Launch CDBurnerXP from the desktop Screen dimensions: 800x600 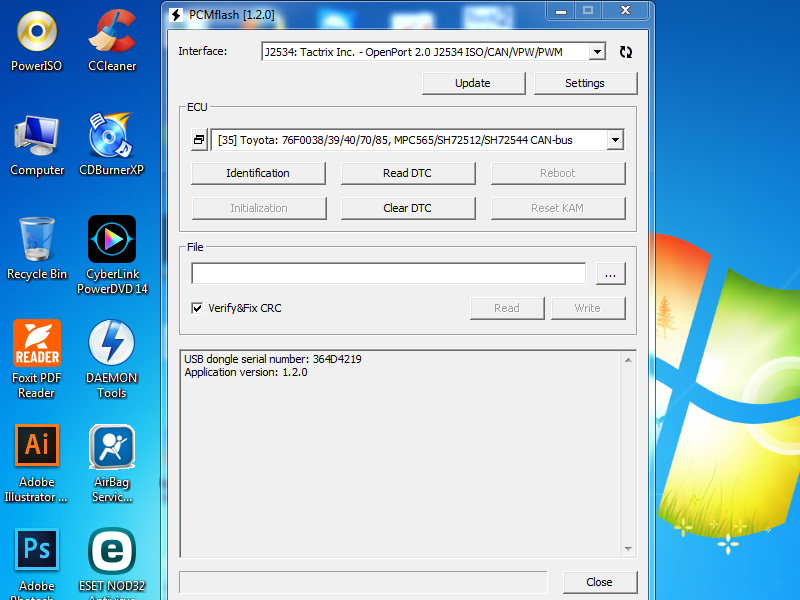point(112,145)
